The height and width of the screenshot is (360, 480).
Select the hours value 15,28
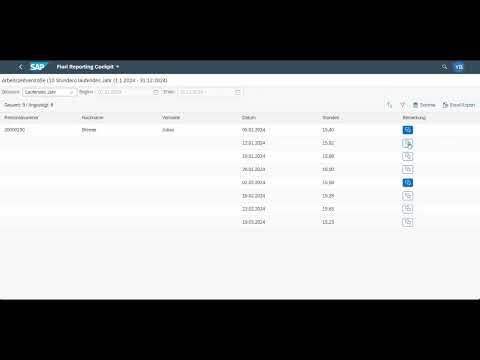coord(328,196)
